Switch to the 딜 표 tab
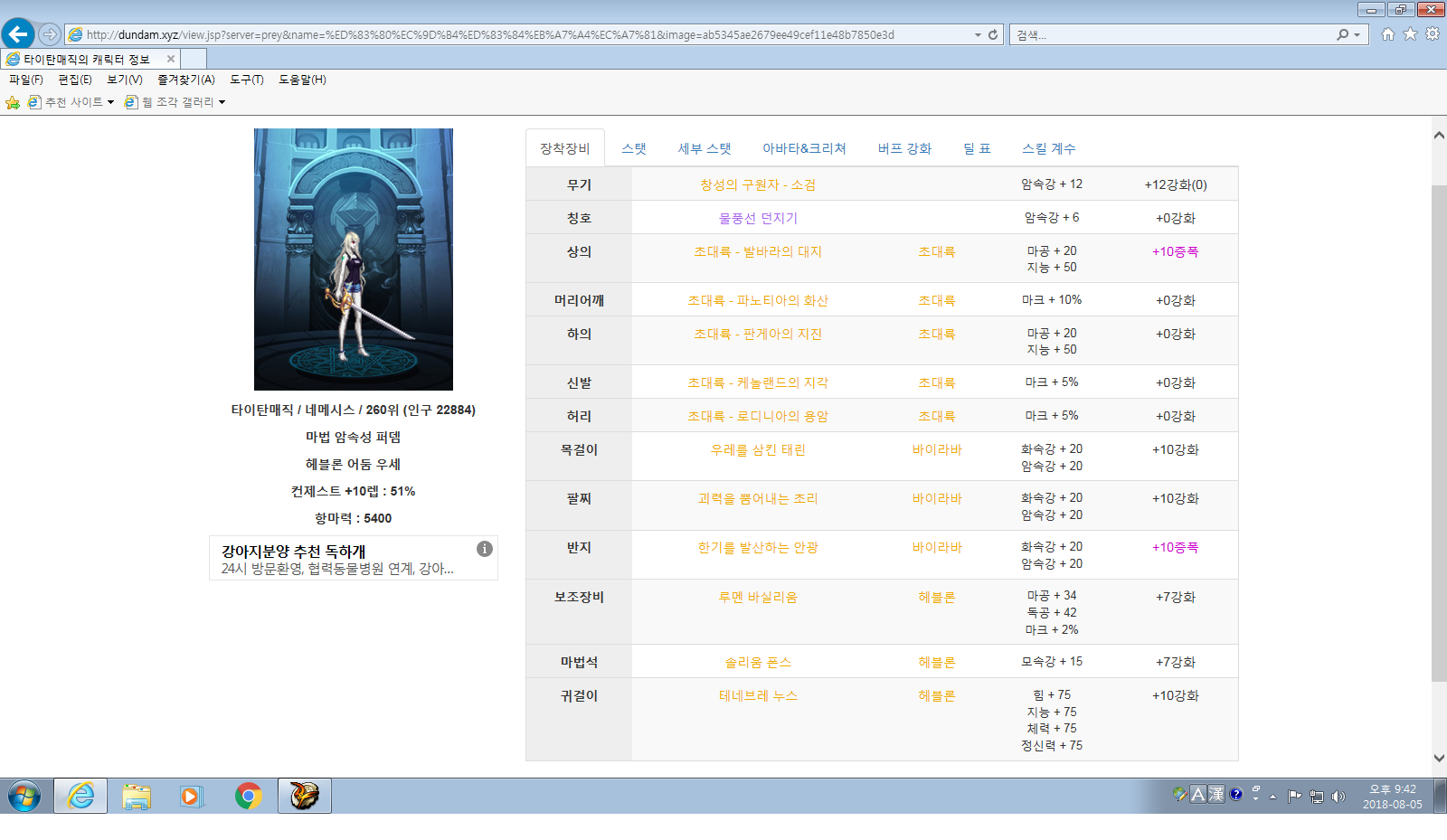 [977, 148]
